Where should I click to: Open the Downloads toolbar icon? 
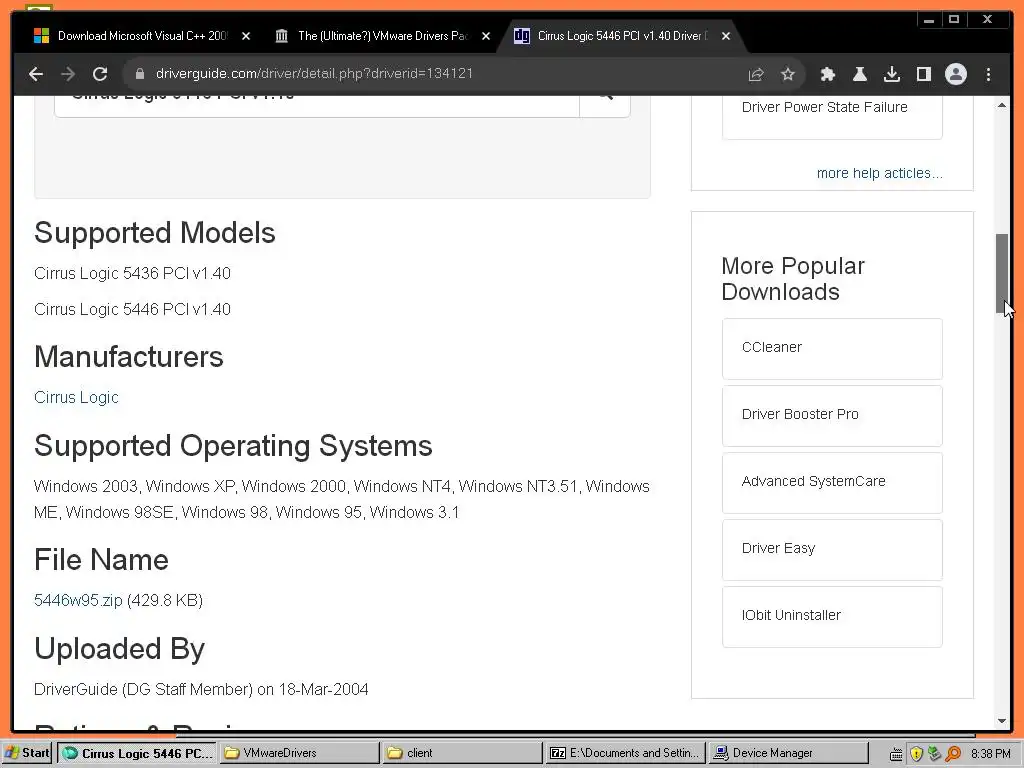[892, 74]
